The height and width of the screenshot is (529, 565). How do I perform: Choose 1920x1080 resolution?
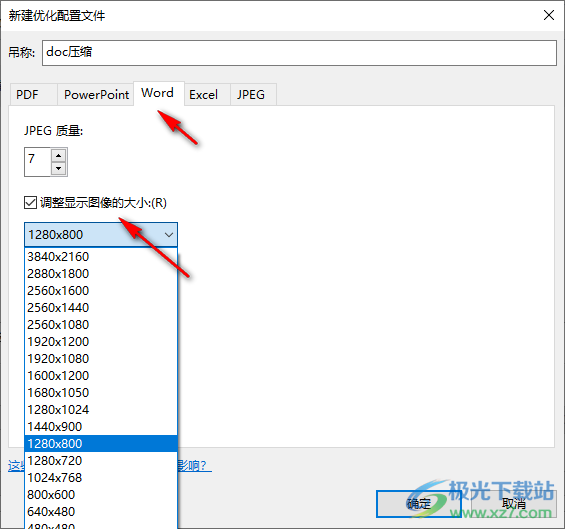101,359
